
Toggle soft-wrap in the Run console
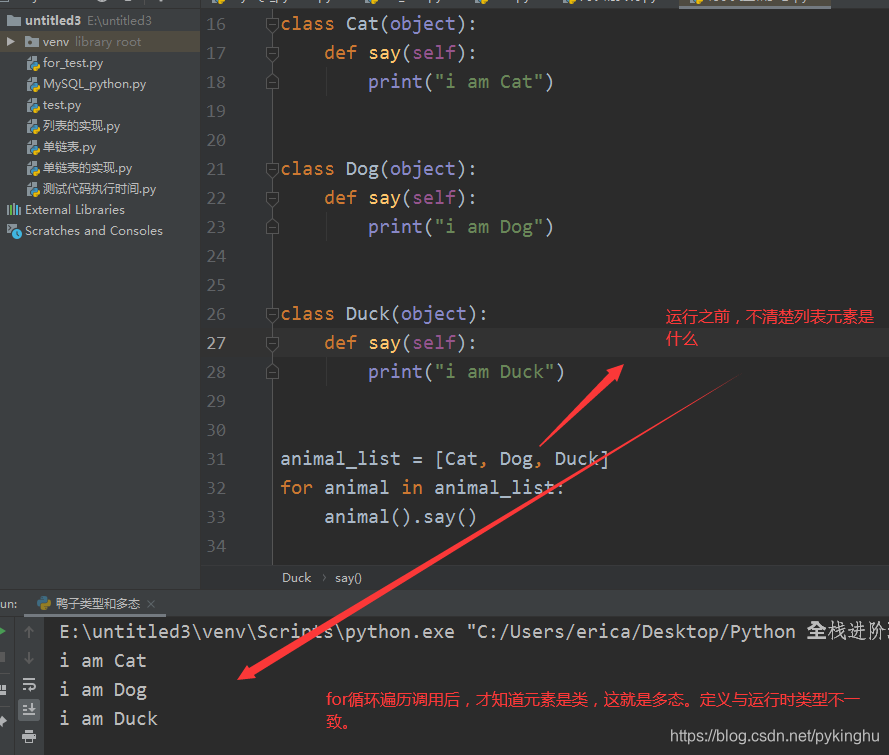coord(29,684)
